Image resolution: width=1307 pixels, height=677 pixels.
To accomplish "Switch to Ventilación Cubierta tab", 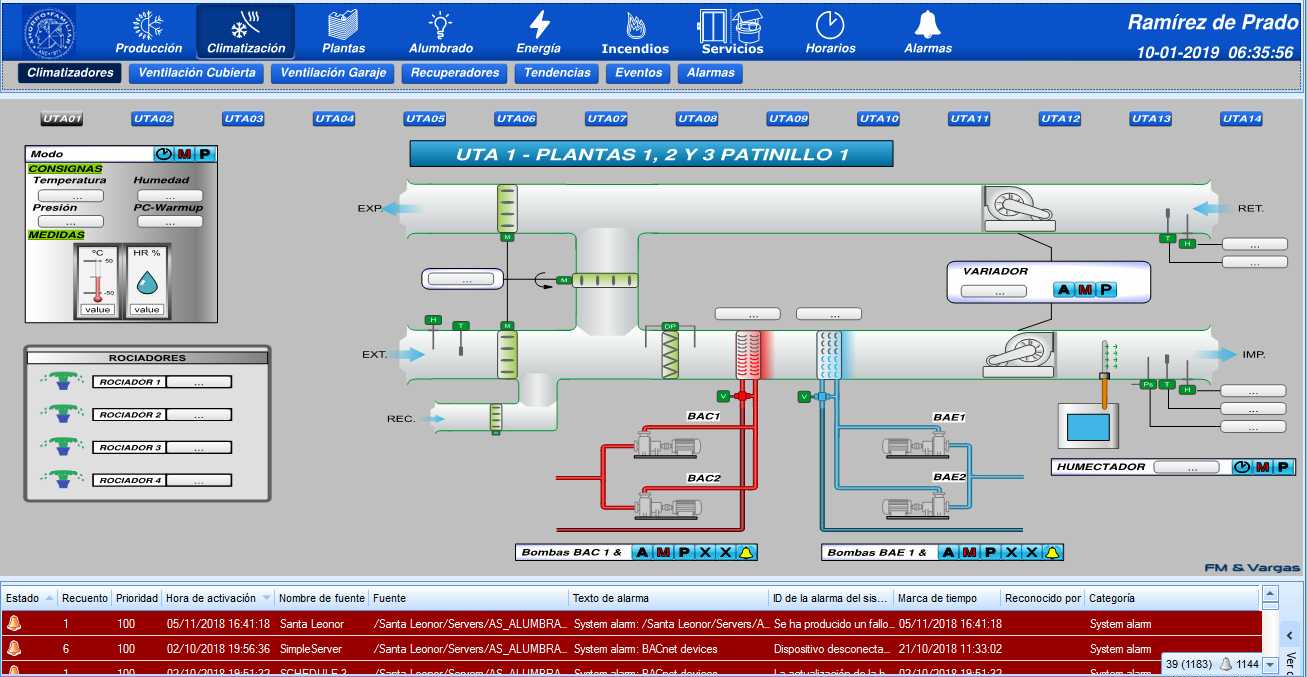I will coord(197,73).
